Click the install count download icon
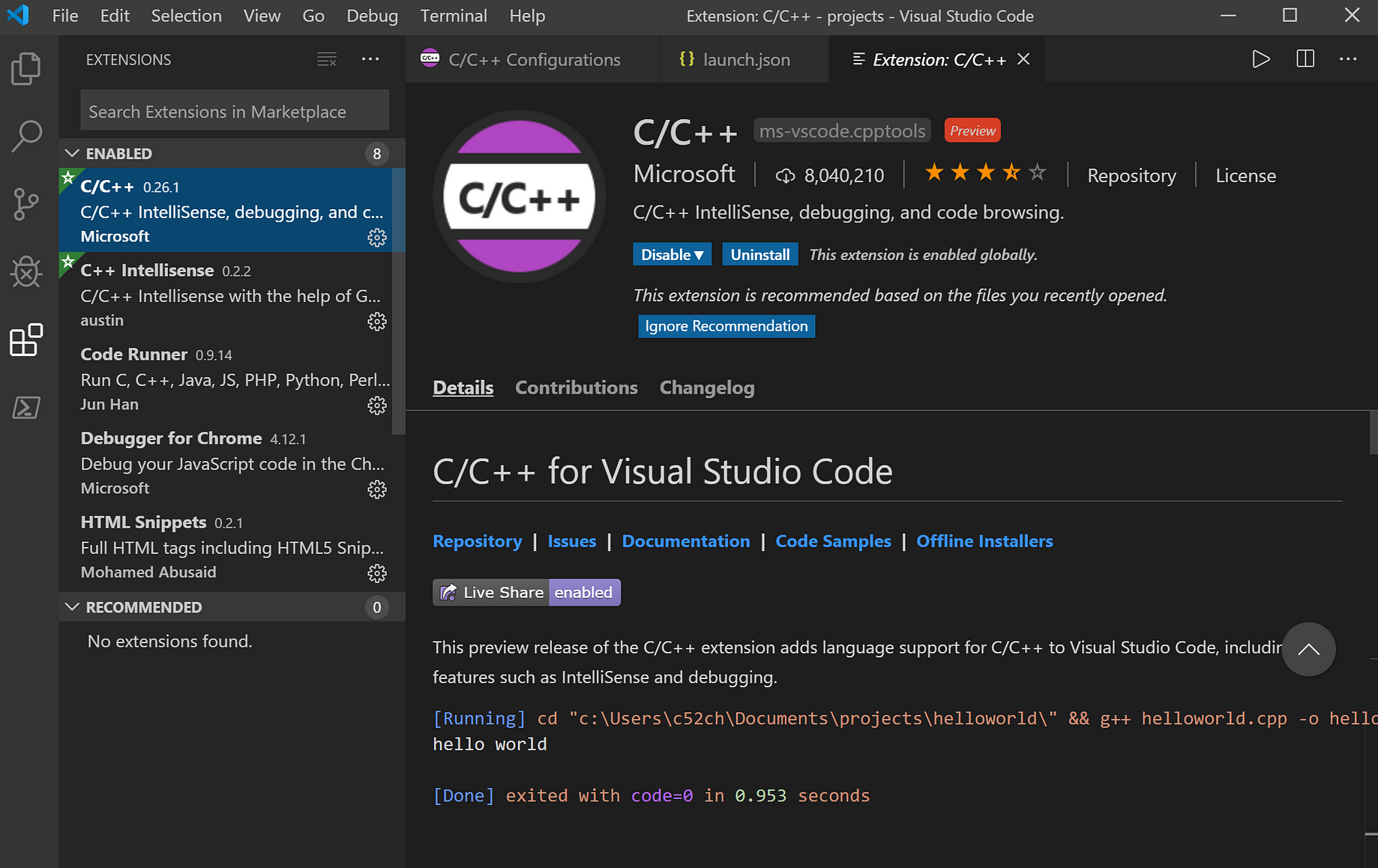1378x868 pixels. [785, 175]
